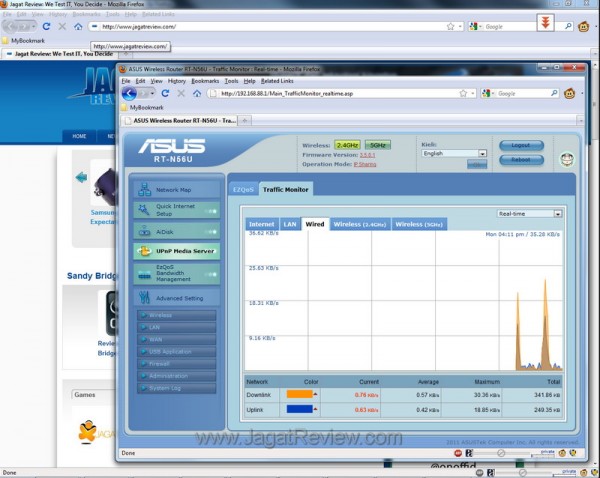Open the language dropdown showing English
This screenshot has height=478, width=600.
tap(454, 153)
